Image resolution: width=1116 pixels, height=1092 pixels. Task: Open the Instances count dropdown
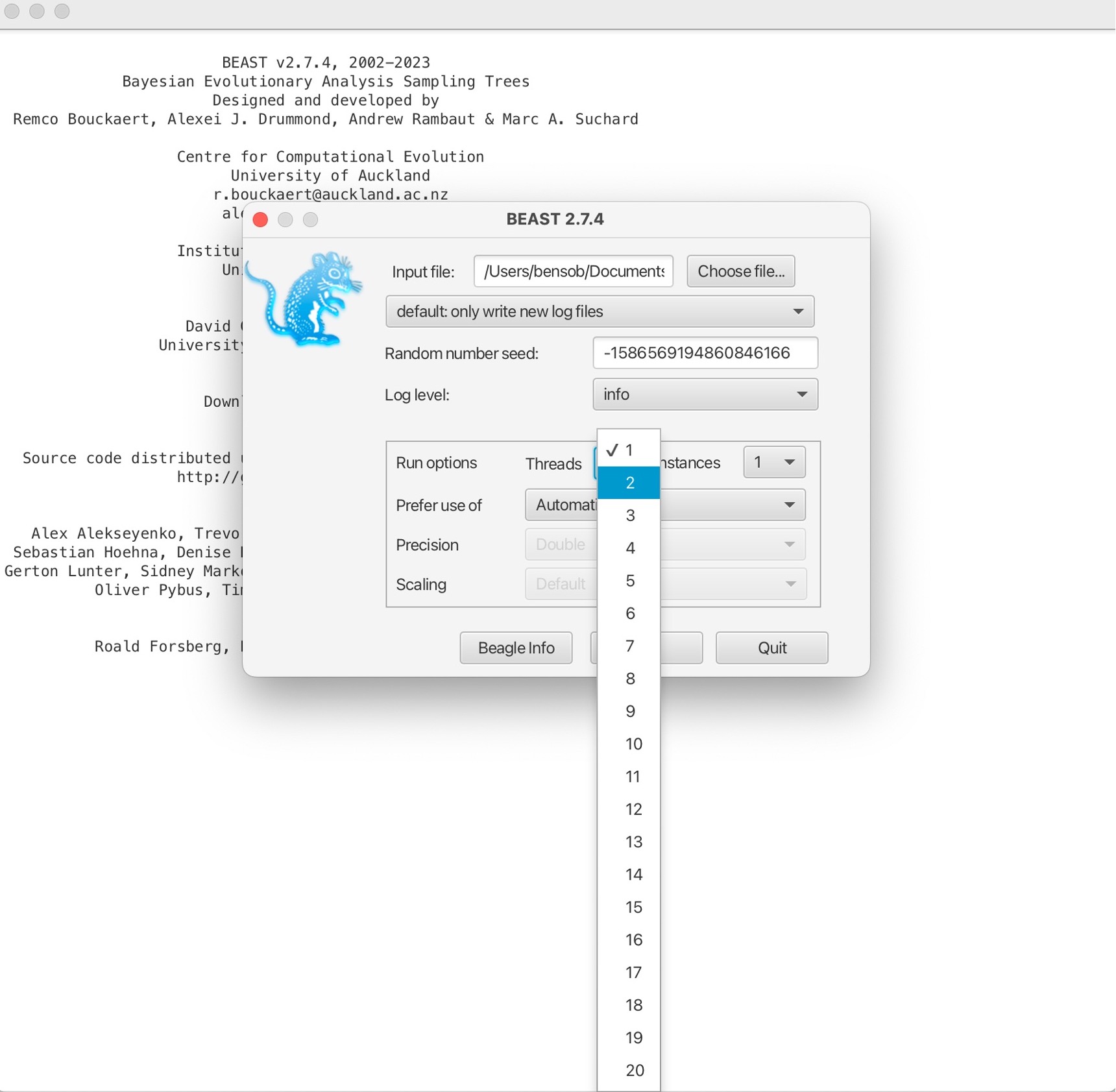click(773, 463)
